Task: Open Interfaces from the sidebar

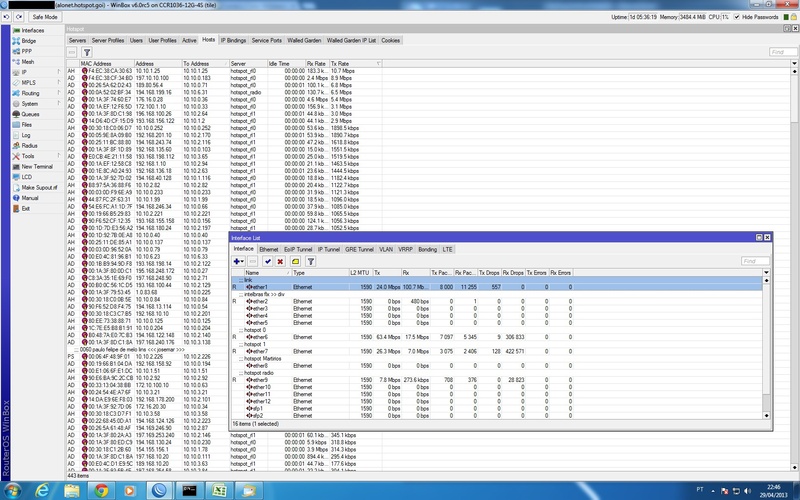Action: 33,31
